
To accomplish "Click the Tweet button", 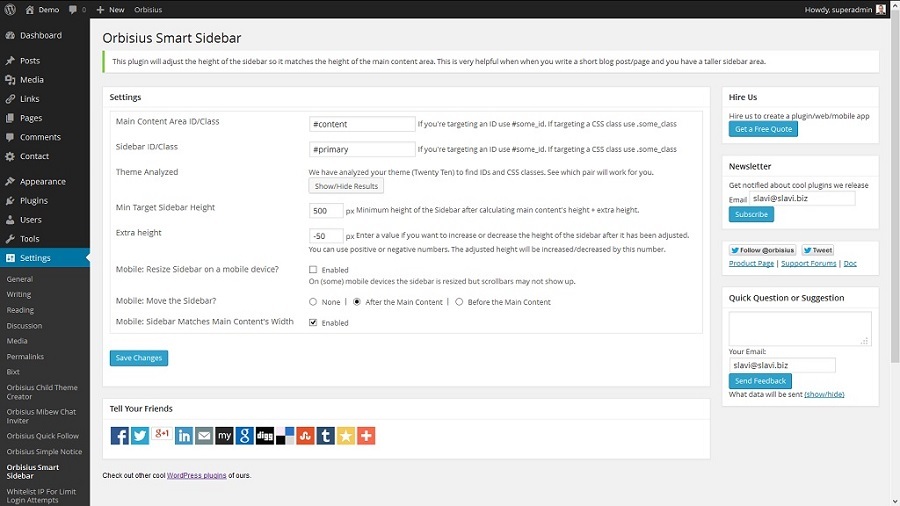I will point(818,250).
